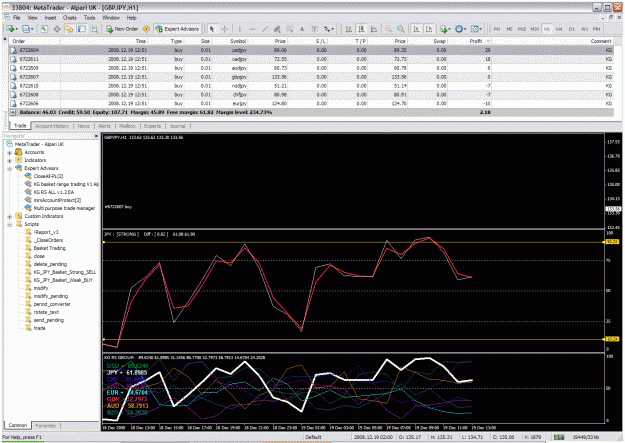The height and width of the screenshot is (443, 625).
Task: Click the zoom out magnifier icon
Action: (x=401, y=29)
